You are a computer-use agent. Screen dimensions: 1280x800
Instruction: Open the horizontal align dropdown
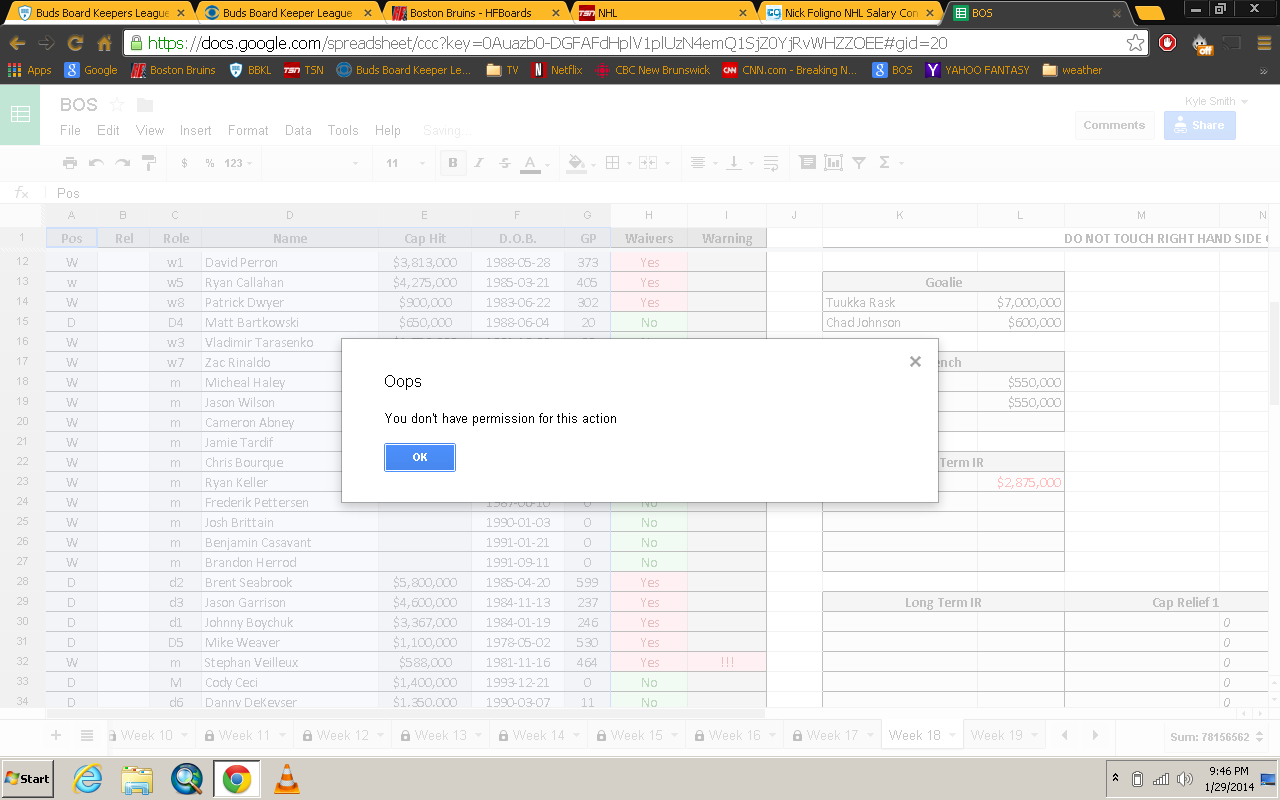702,163
